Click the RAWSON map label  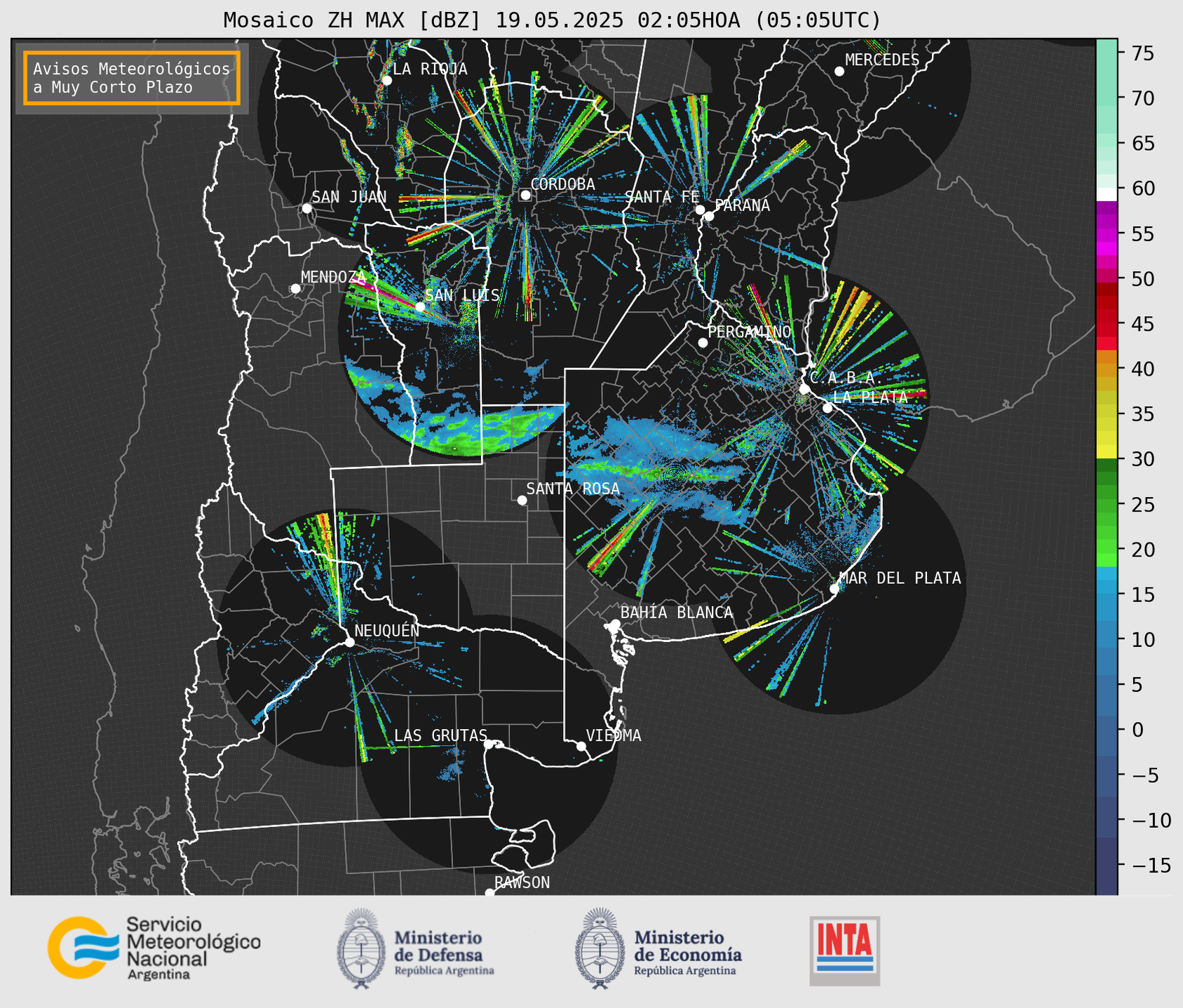click(x=522, y=883)
